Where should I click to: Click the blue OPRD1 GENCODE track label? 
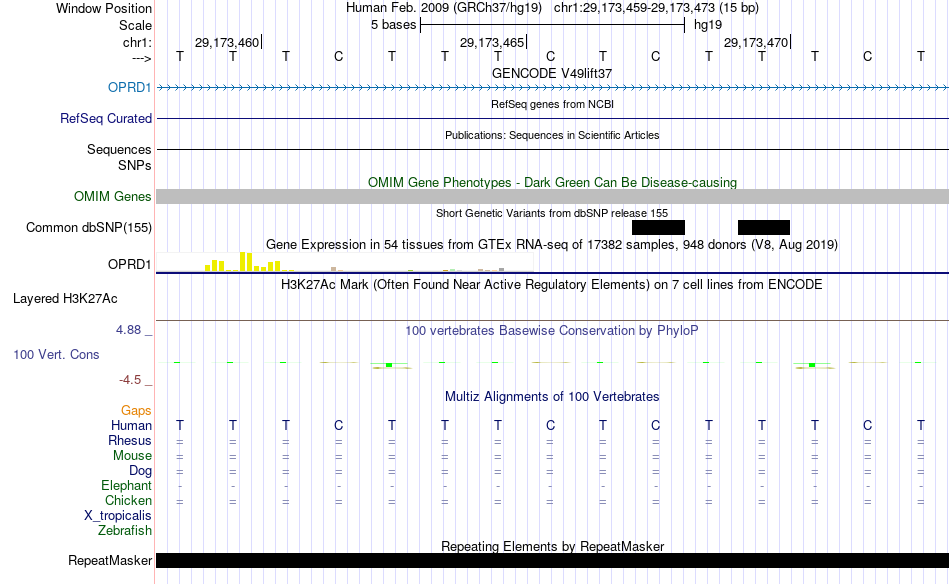pos(129,88)
